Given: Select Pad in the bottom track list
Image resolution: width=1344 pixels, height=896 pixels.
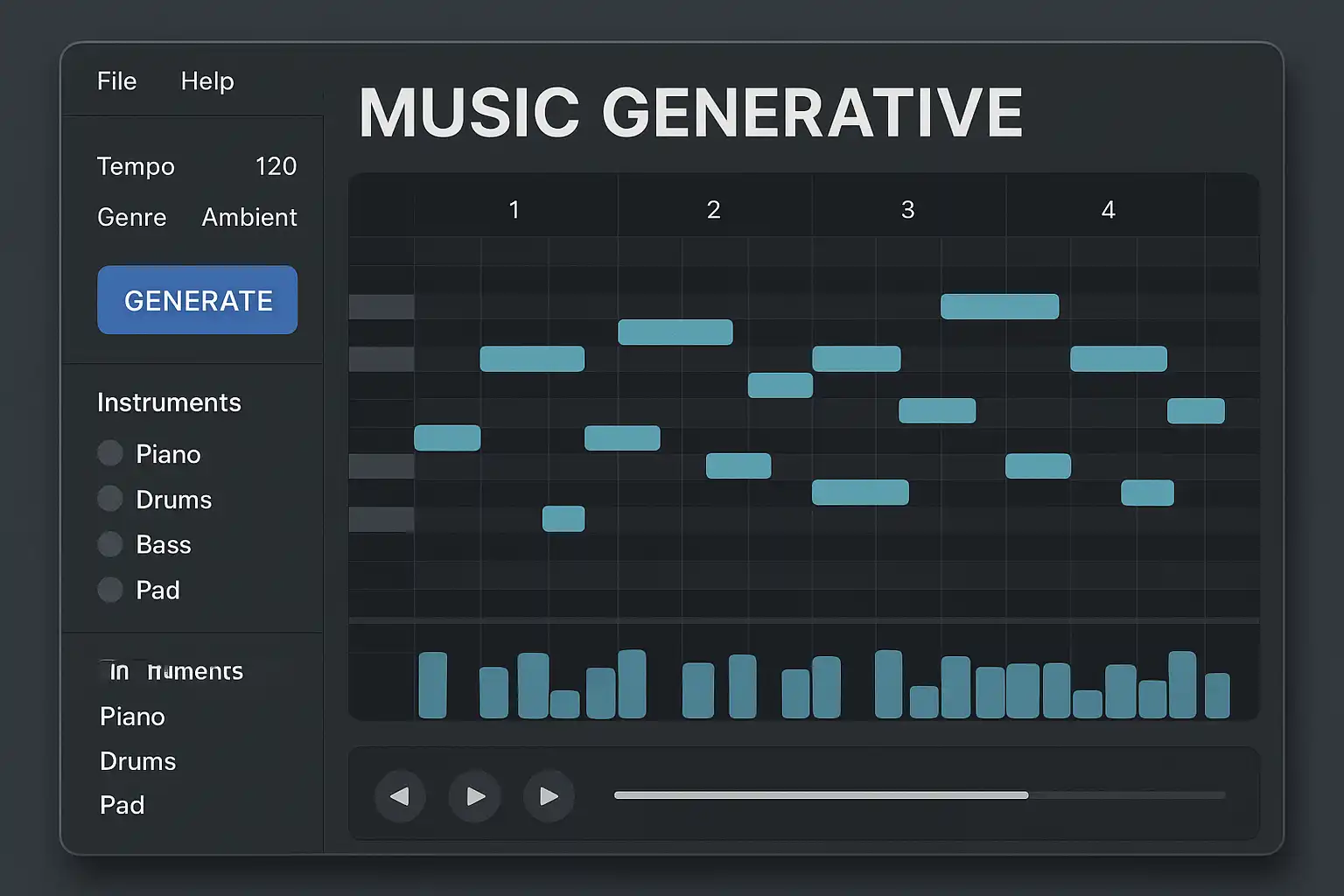Looking at the screenshot, I should [122, 805].
